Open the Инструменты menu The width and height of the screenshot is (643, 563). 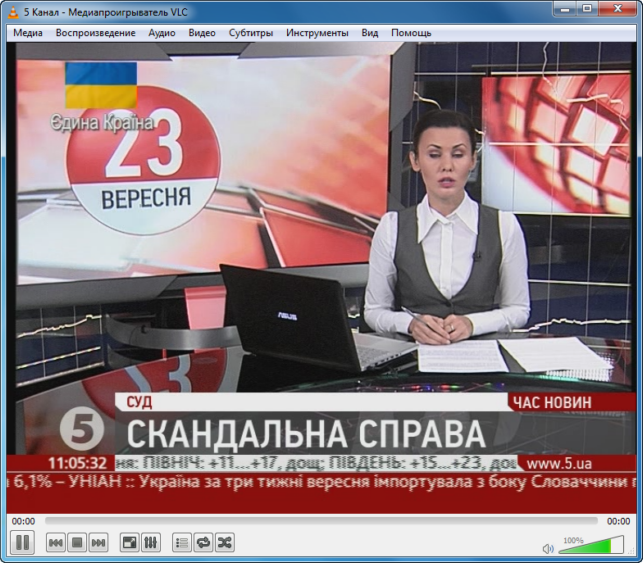point(317,33)
